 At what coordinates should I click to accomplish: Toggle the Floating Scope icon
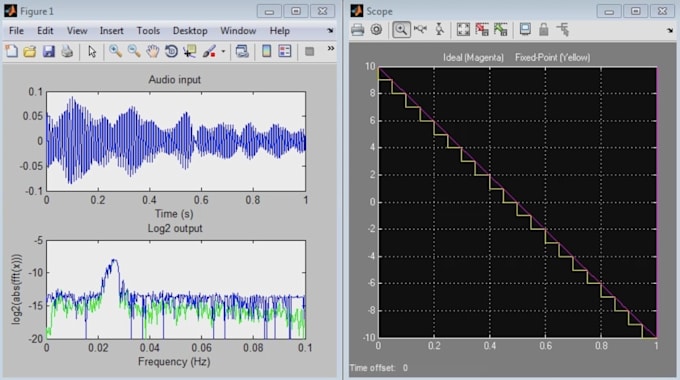click(x=525, y=29)
